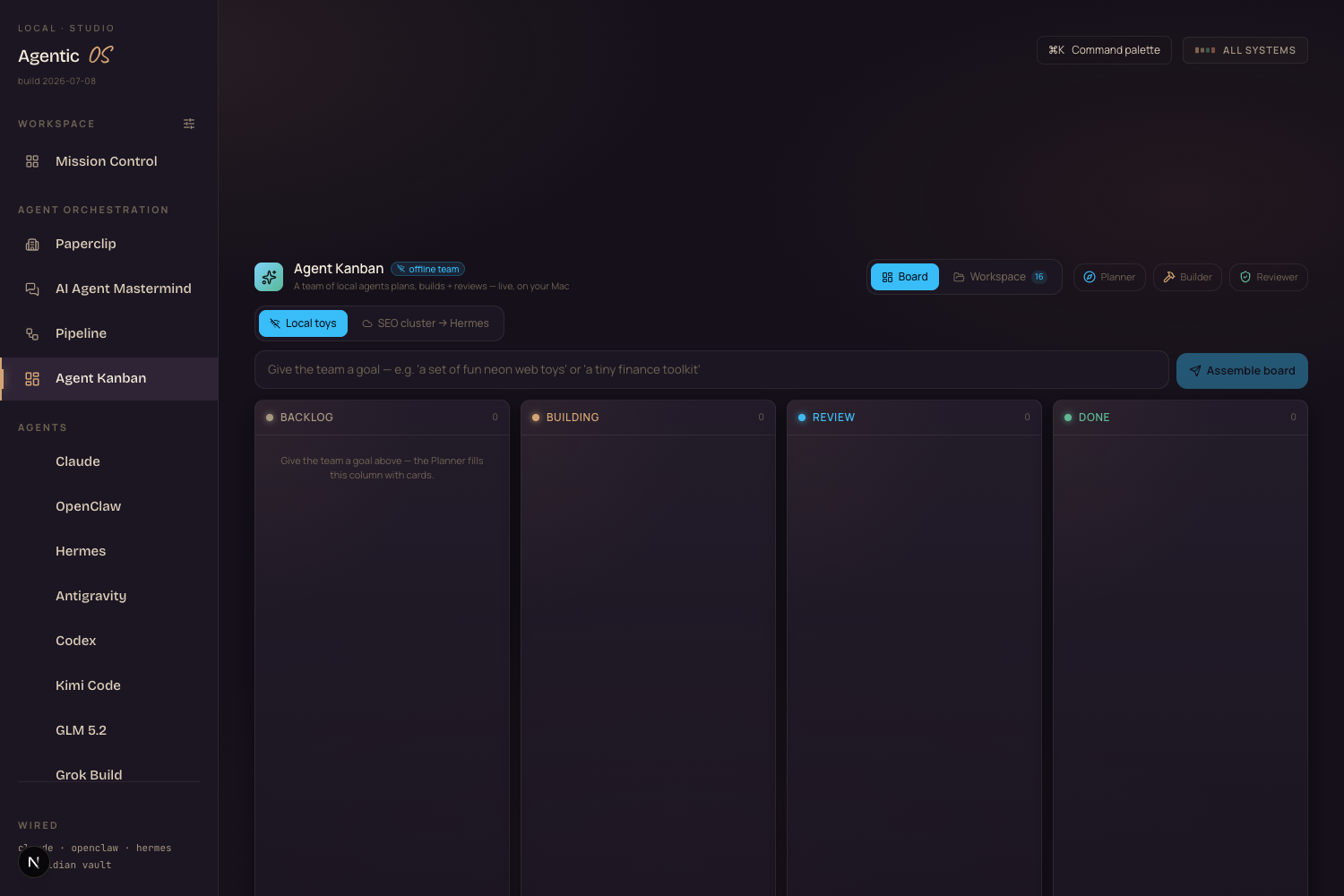Open the Claude agent
The width and height of the screenshot is (1344, 896).
108,461
